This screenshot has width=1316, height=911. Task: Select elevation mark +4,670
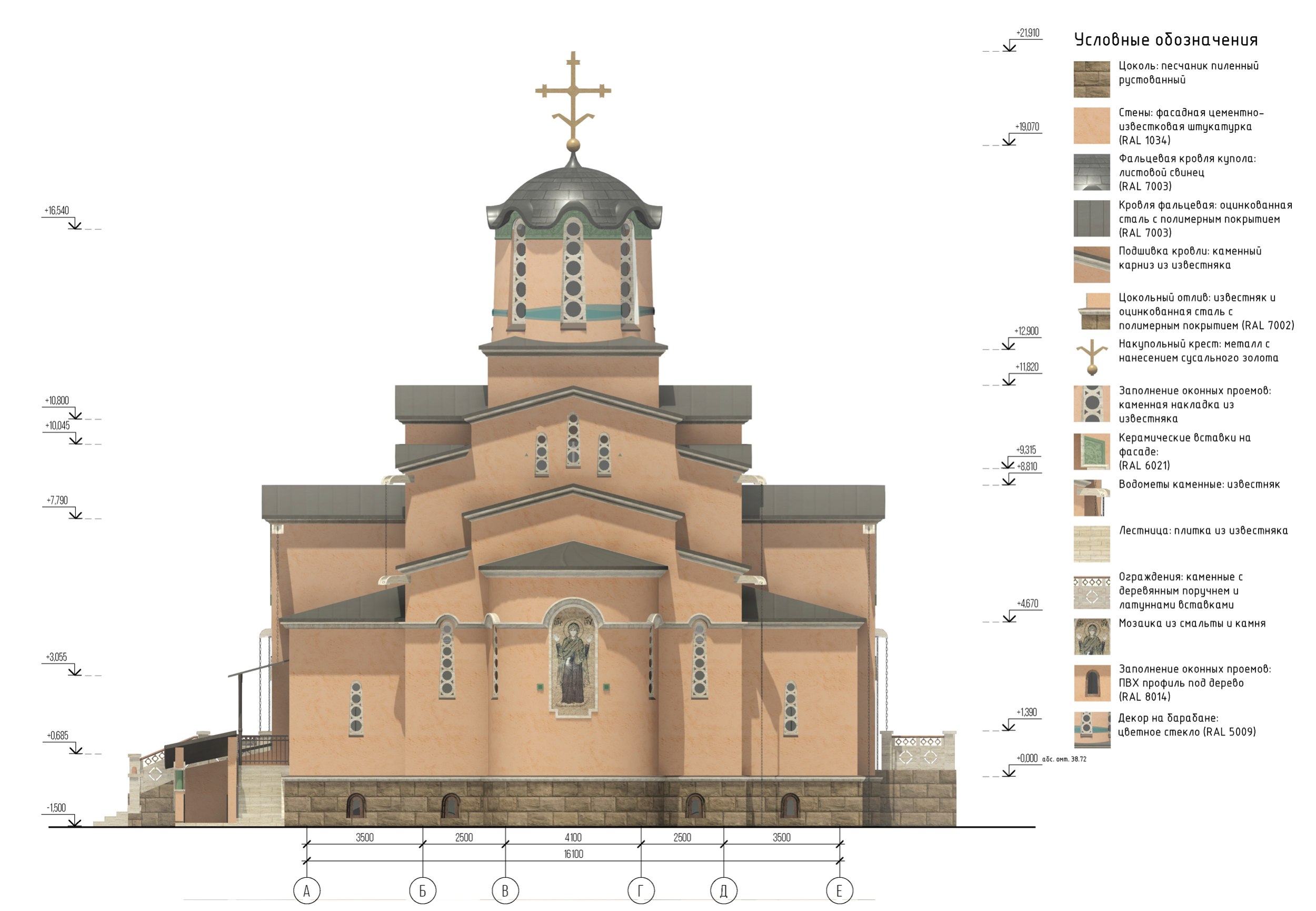coord(1028,604)
